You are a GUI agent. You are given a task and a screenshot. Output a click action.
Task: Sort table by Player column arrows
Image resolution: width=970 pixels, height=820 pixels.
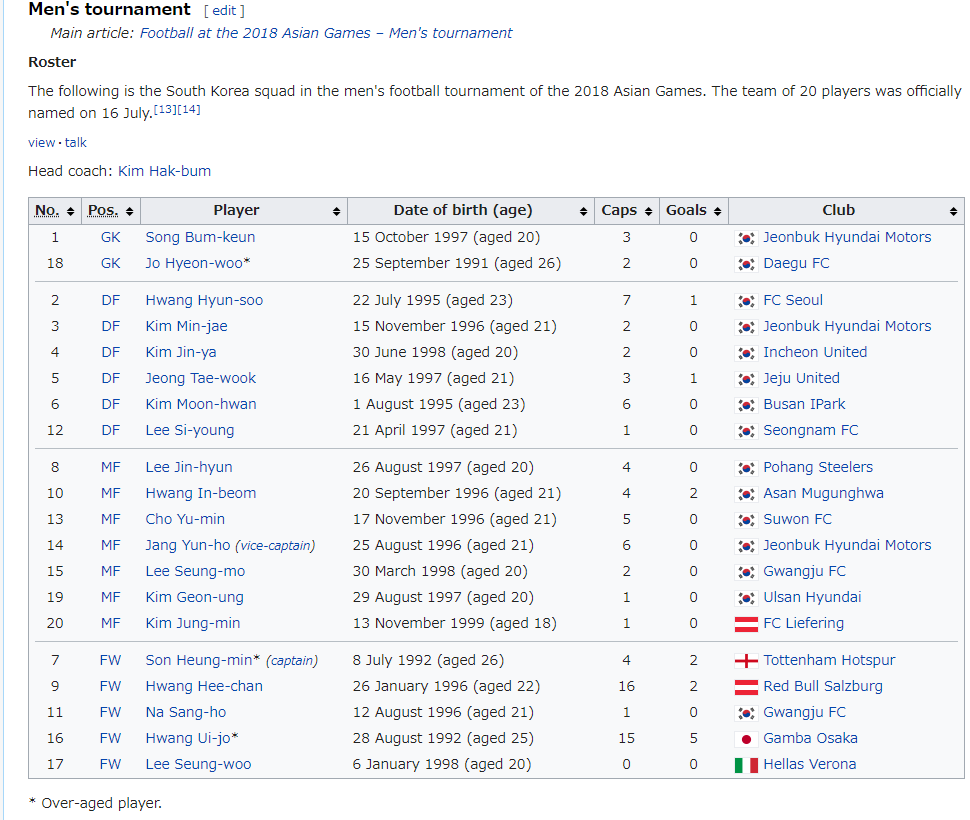[337, 211]
